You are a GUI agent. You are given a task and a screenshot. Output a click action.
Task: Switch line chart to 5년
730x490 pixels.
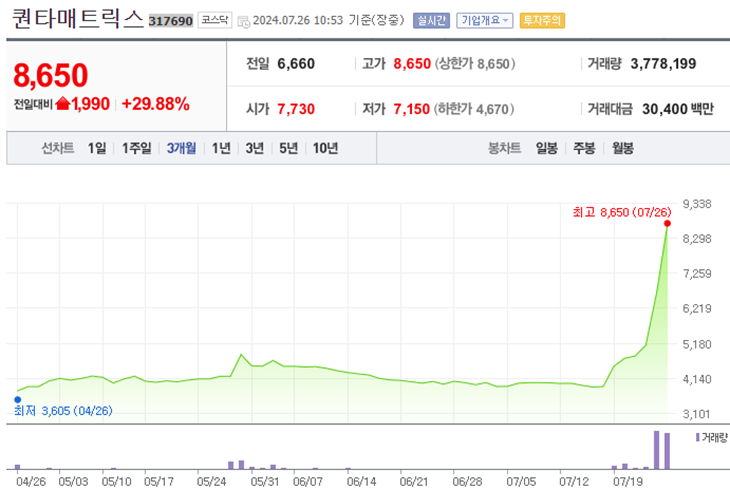(288, 148)
